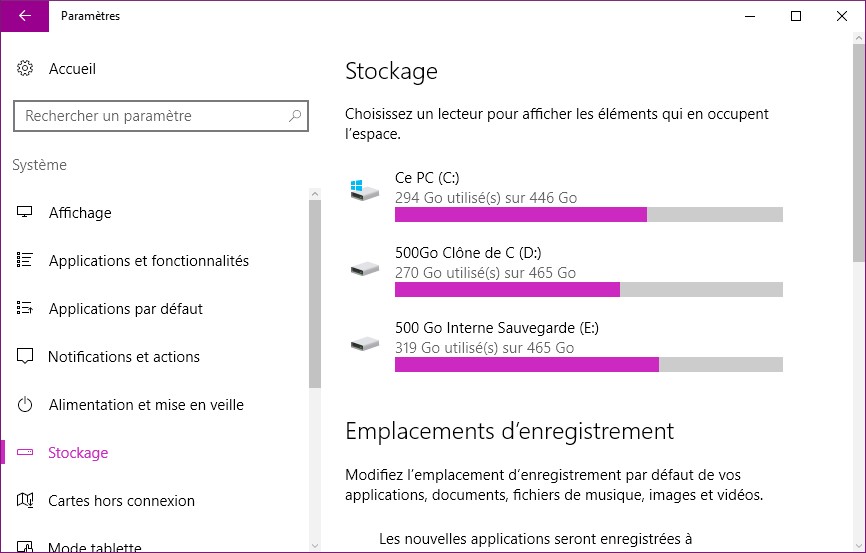Image resolution: width=866 pixels, height=553 pixels.
Task: Open the Stockage settings section
Action: (78, 453)
